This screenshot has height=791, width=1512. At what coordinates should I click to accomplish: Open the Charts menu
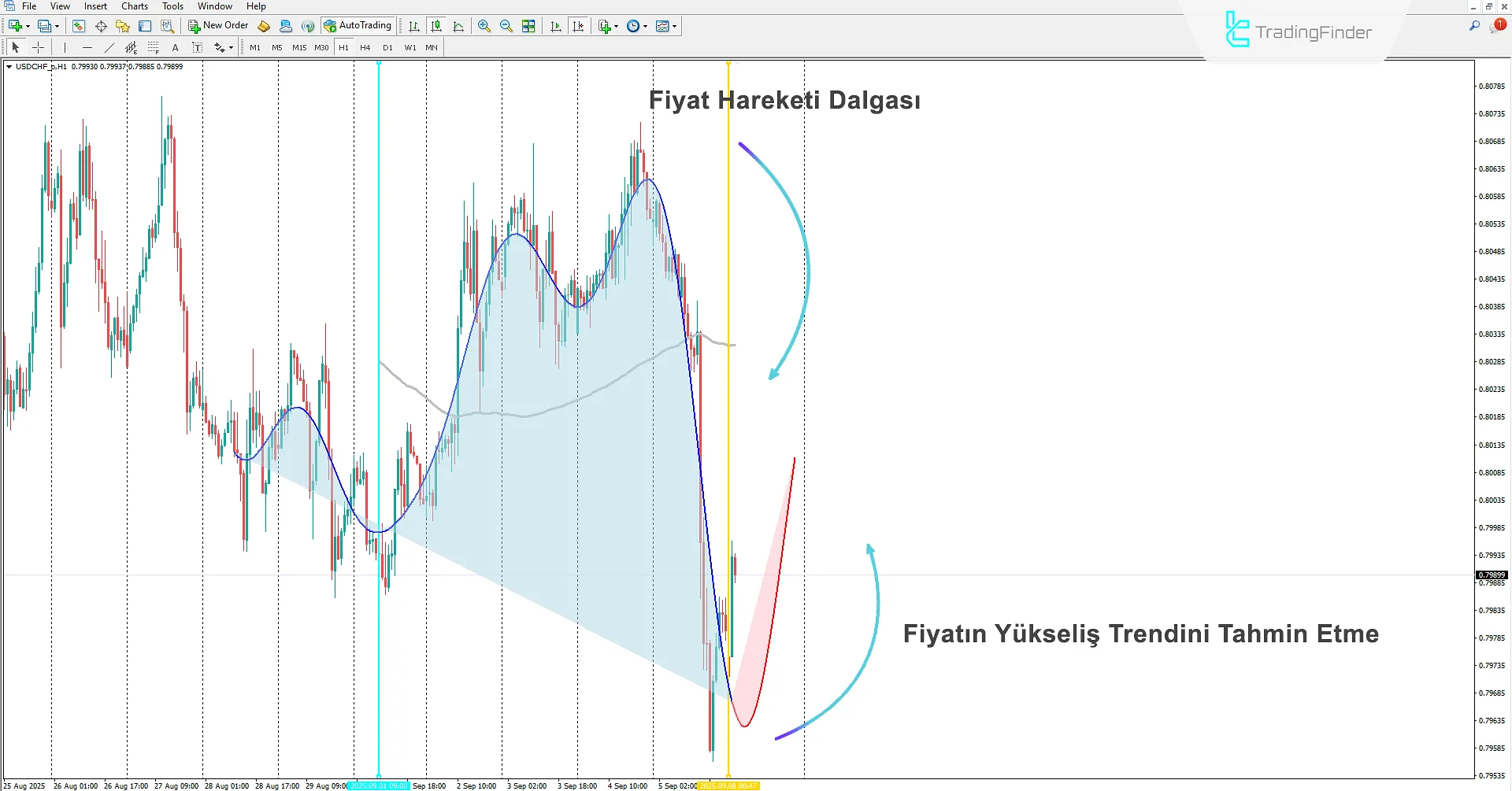(135, 6)
